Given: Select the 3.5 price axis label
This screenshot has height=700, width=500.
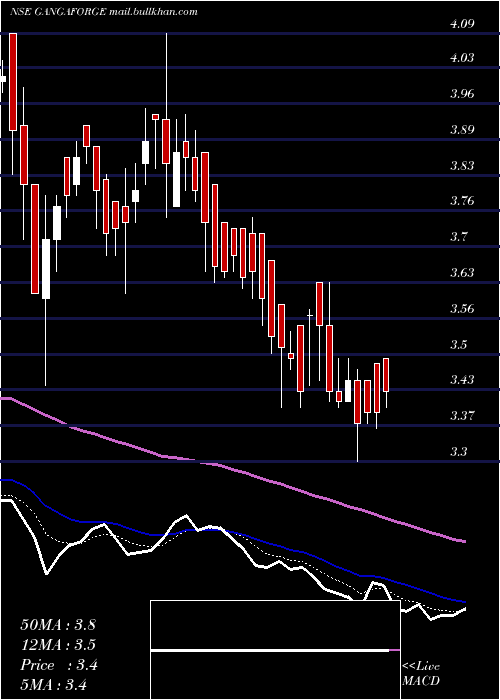Looking at the screenshot, I should point(458,345).
